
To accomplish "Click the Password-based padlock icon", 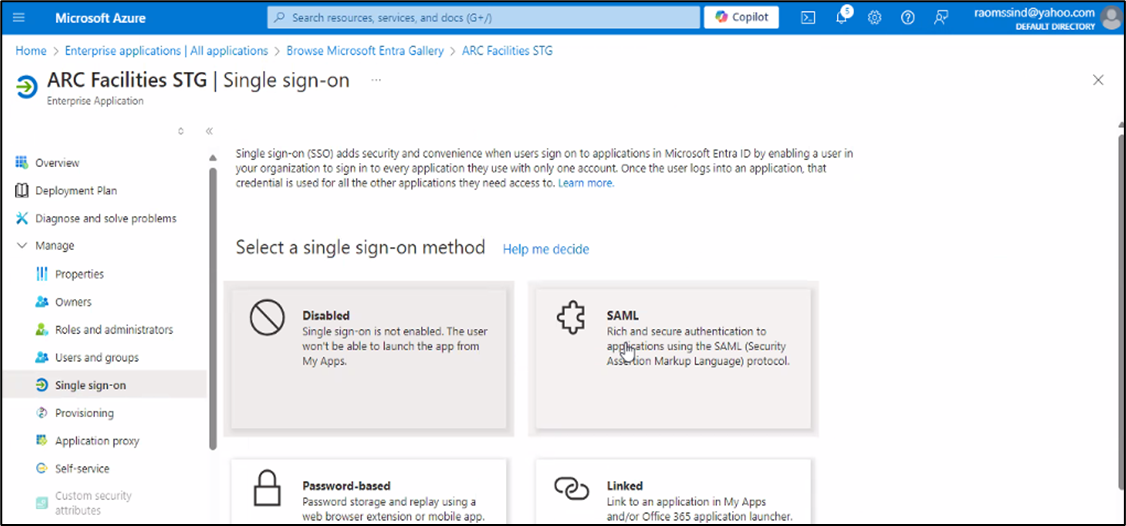I will coord(267,489).
